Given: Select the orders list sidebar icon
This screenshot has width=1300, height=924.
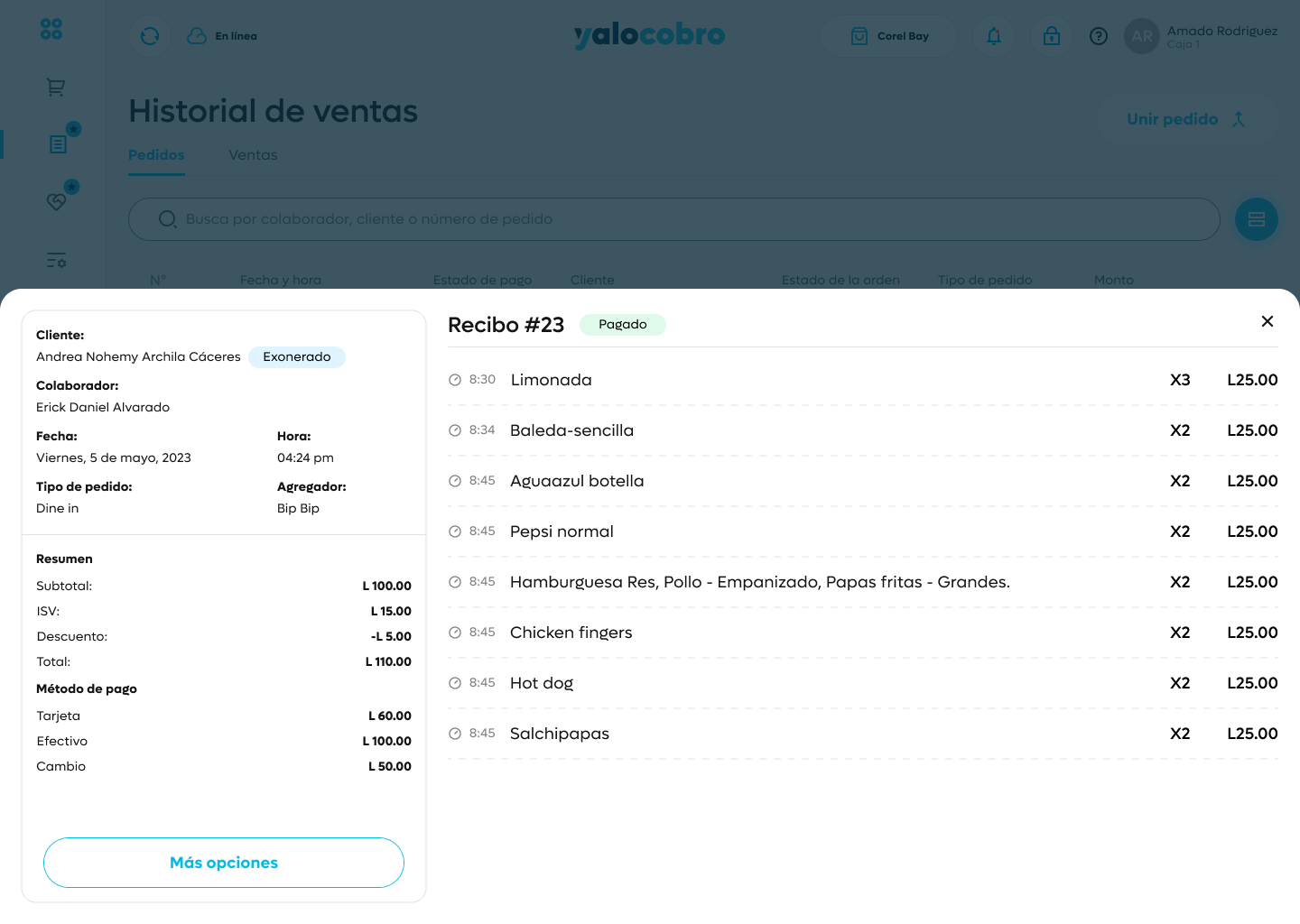Looking at the screenshot, I should (58, 144).
